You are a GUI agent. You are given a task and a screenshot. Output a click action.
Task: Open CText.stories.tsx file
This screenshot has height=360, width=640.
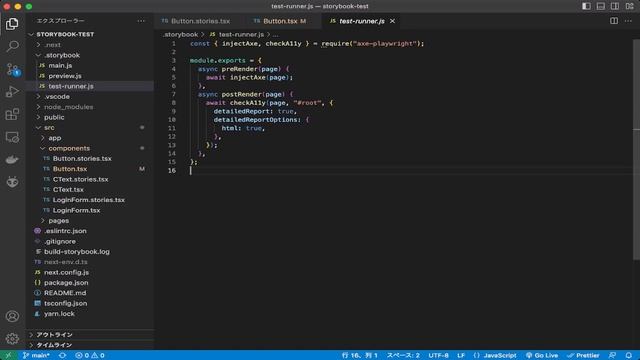click(x=90, y=179)
